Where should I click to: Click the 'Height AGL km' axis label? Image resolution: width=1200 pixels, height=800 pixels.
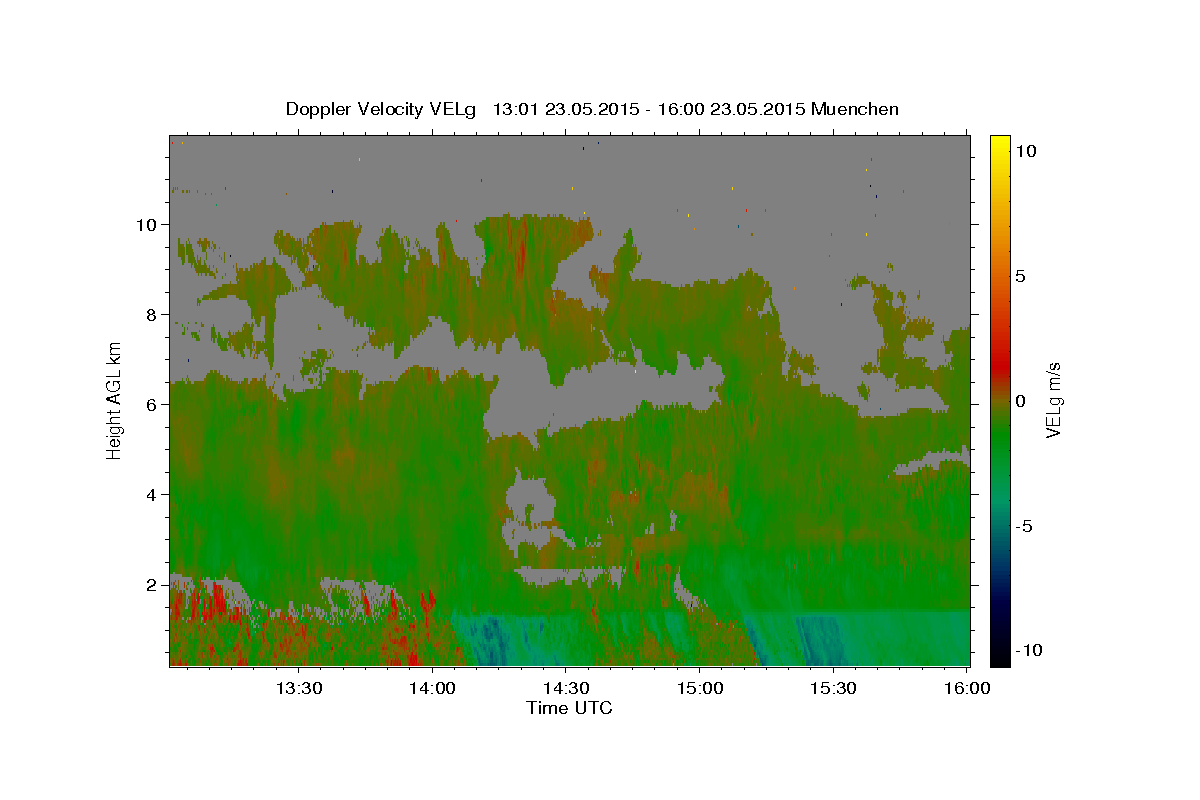coord(114,399)
